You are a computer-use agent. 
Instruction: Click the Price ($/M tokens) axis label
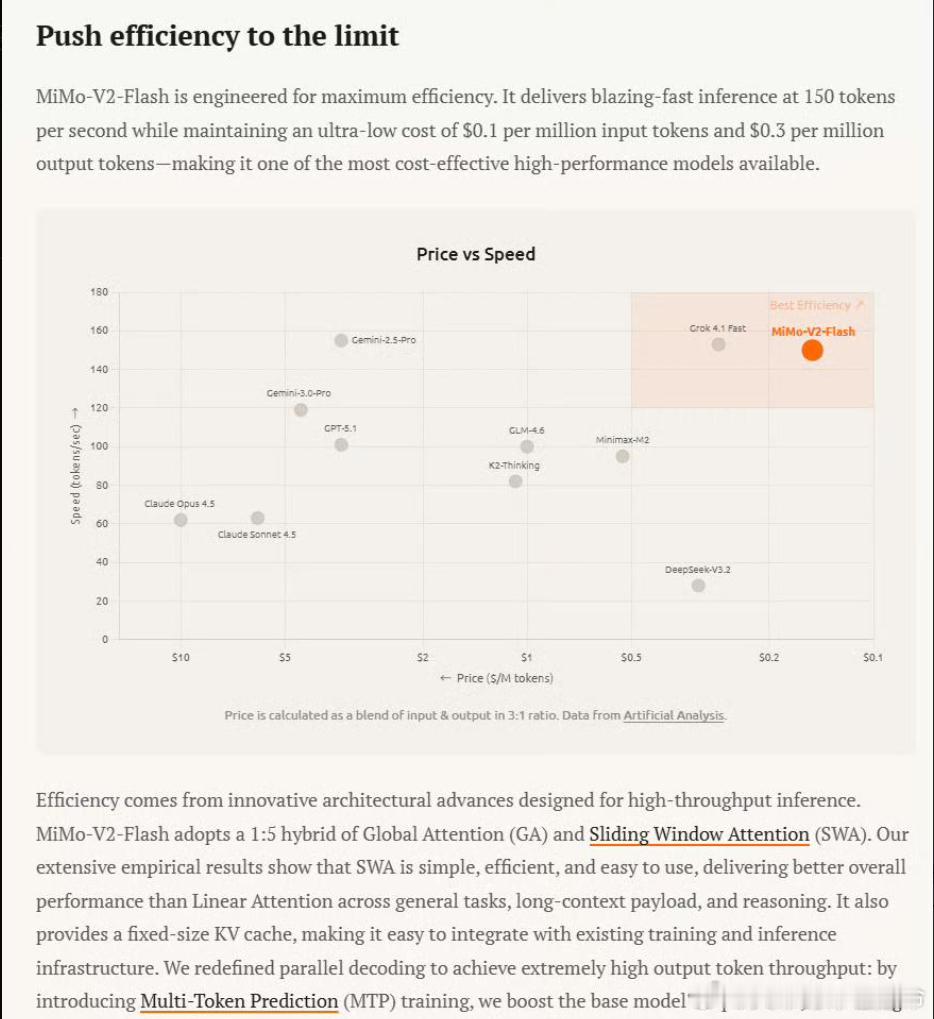(x=497, y=678)
